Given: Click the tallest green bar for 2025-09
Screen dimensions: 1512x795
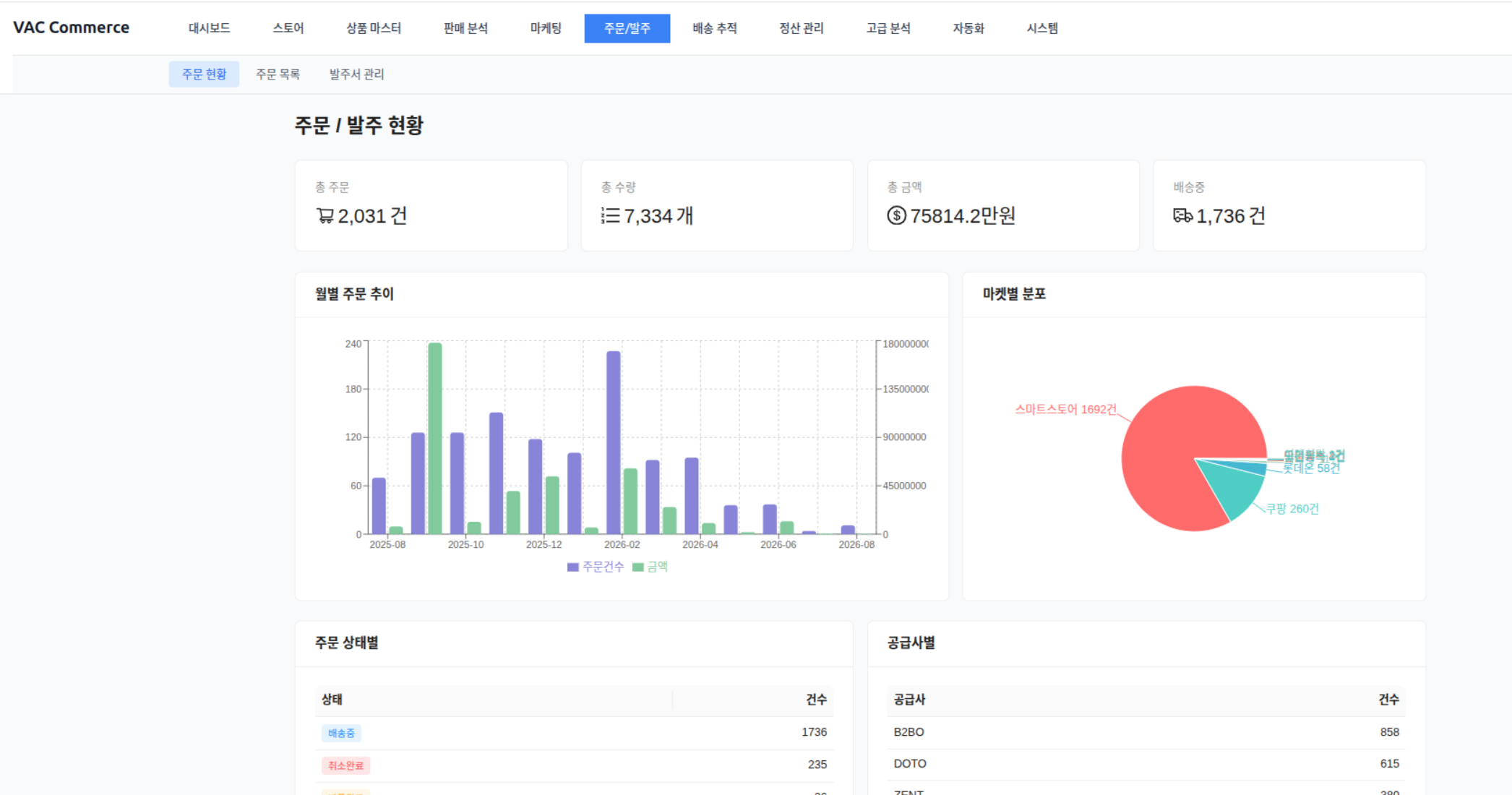Looking at the screenshot, I should pyautogui.click(x=435, y=438).
